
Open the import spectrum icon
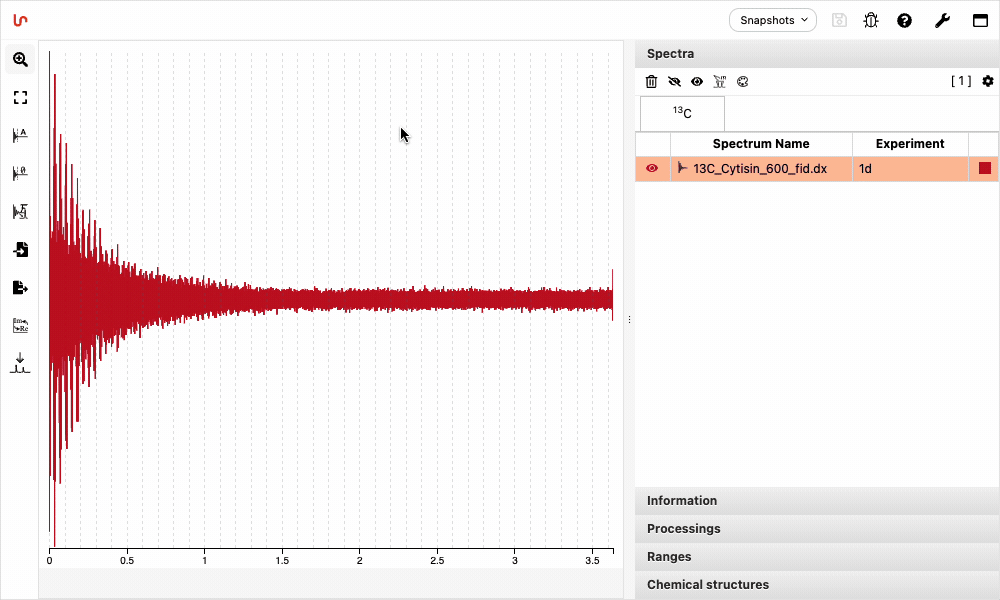coord(20,249)
